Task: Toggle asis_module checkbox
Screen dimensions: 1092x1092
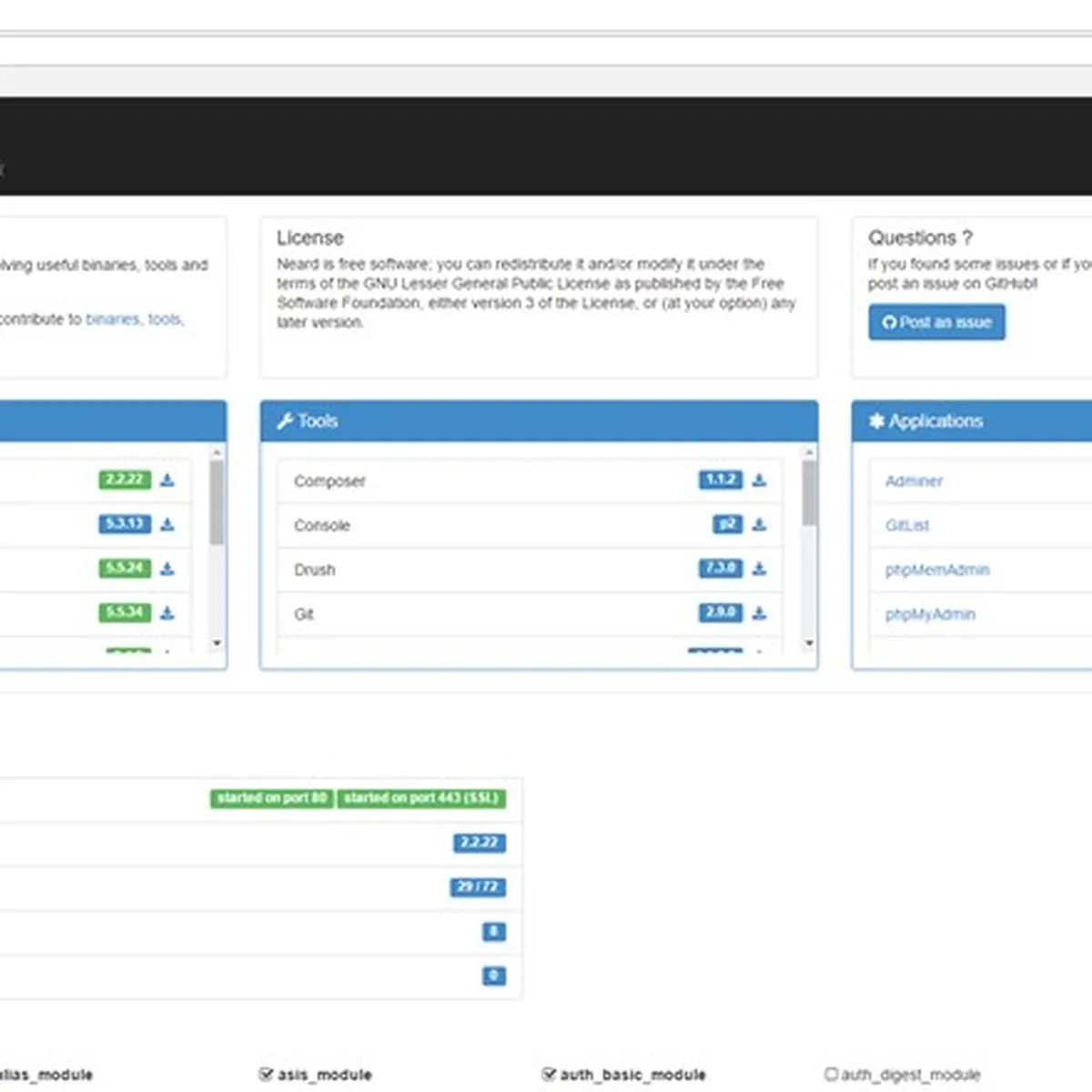Action: 266,1074
